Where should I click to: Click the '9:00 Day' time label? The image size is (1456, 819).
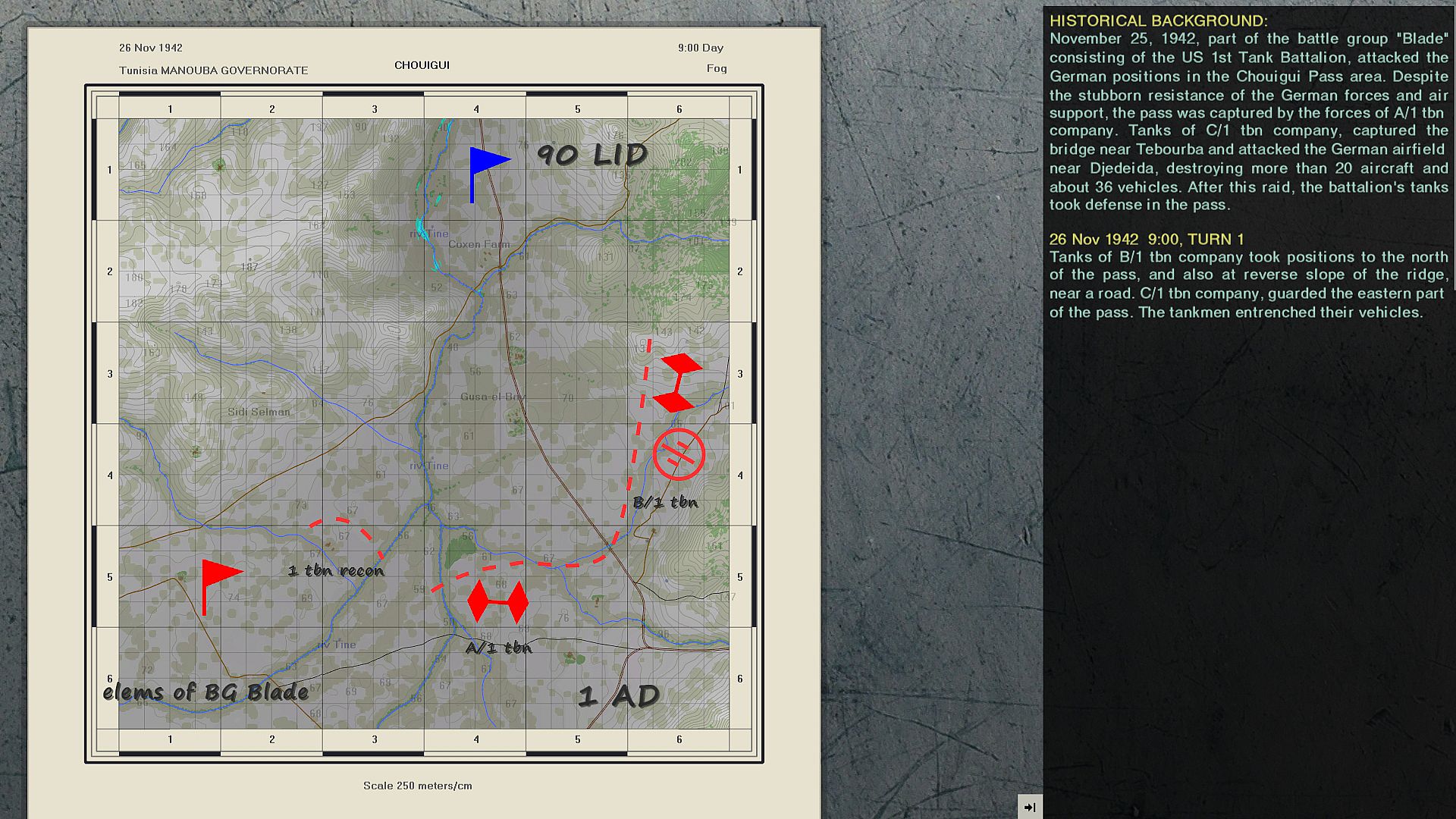701,48
